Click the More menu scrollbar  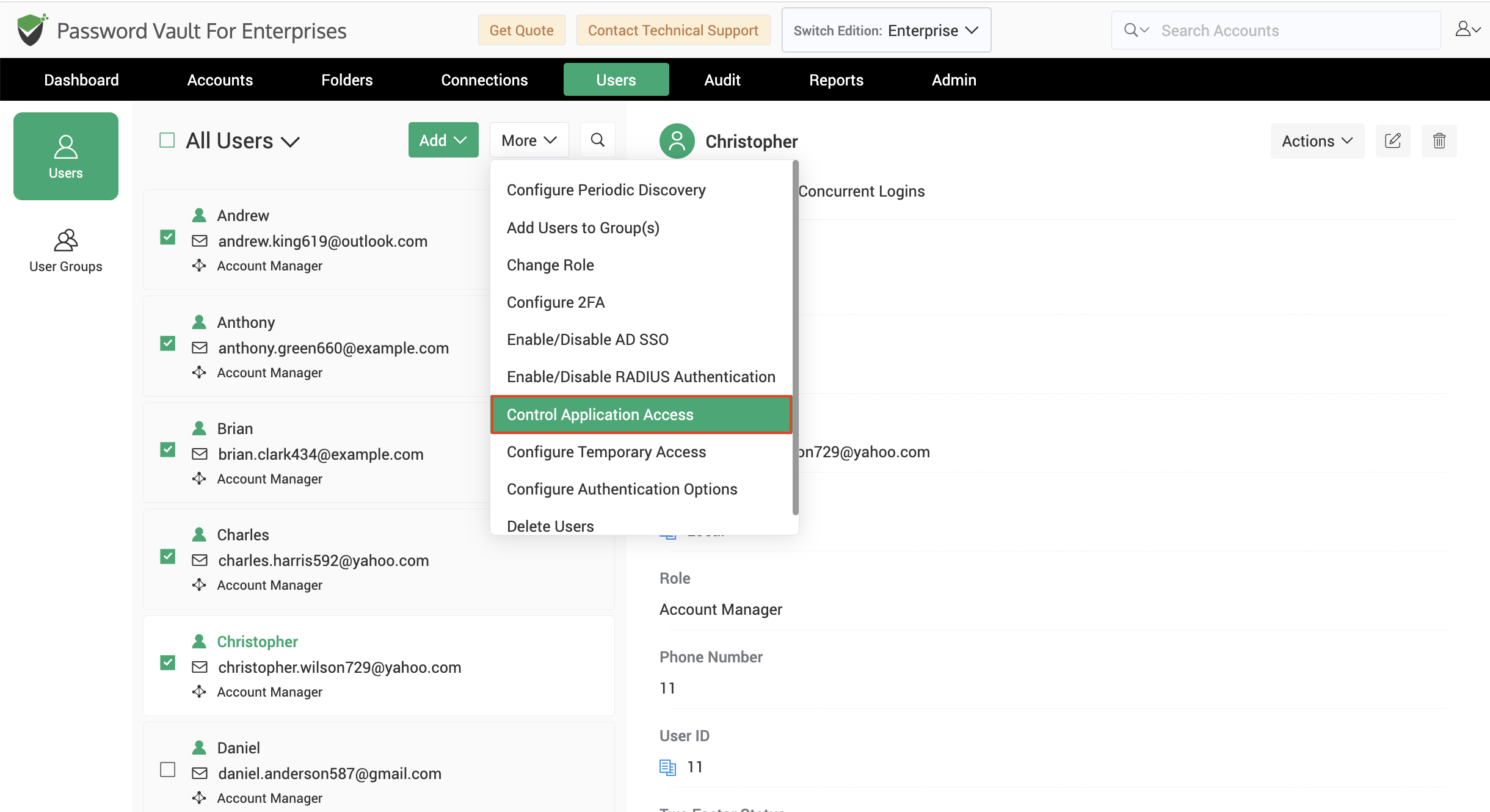[x=795, y=338]
